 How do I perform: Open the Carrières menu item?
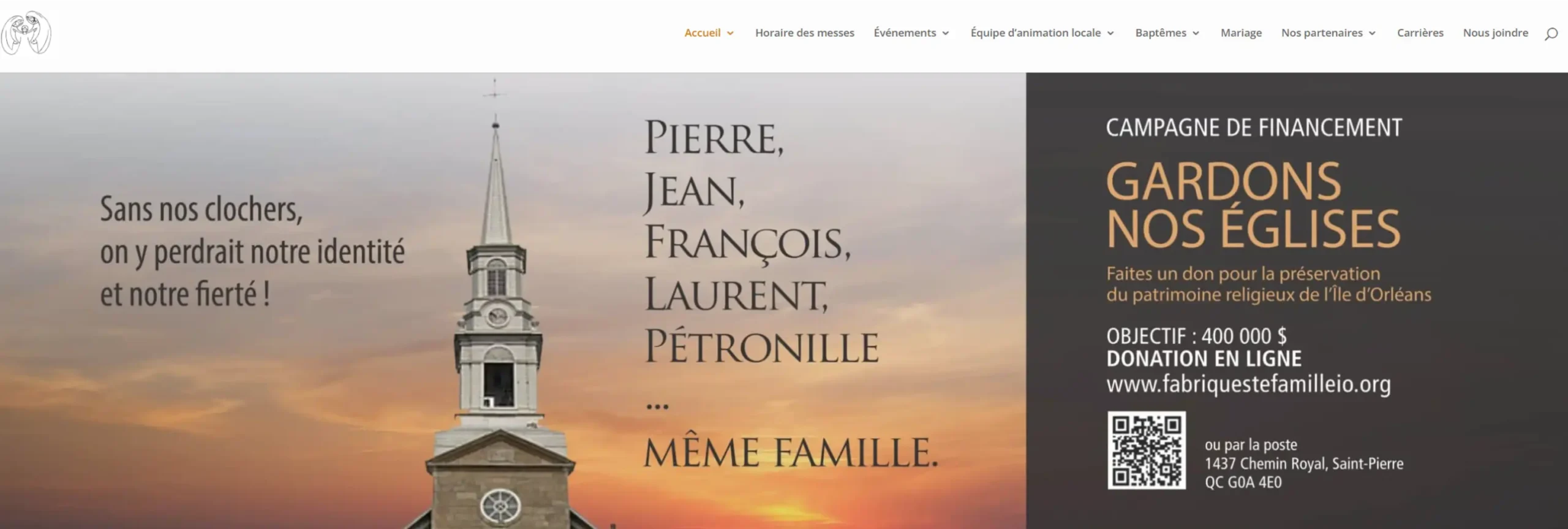click(x=1420, y=33)
